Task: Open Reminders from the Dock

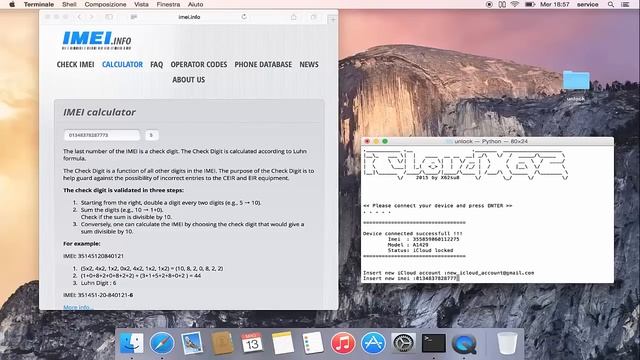Action: (313, 343)
